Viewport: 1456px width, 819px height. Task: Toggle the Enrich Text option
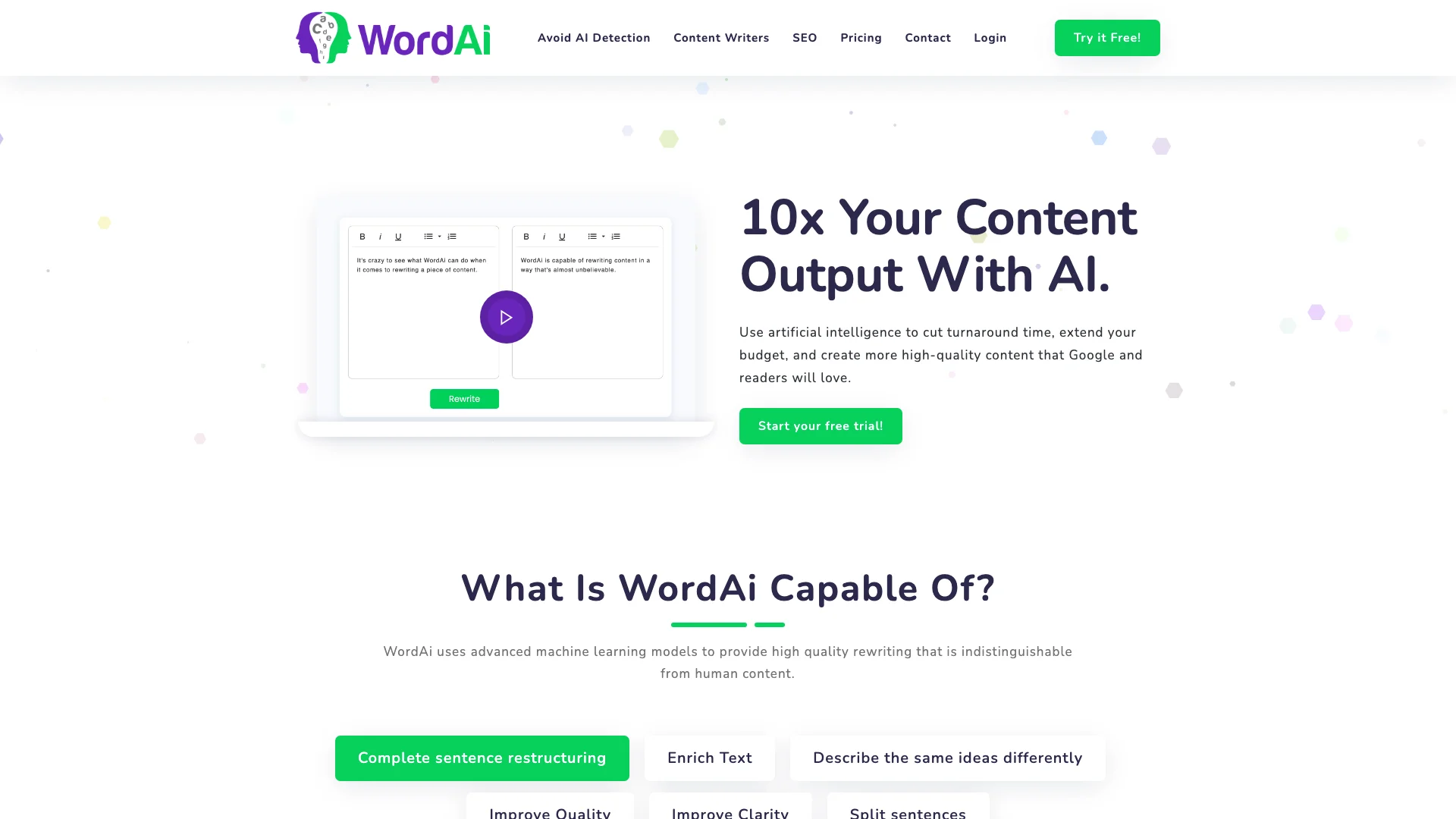710,758
